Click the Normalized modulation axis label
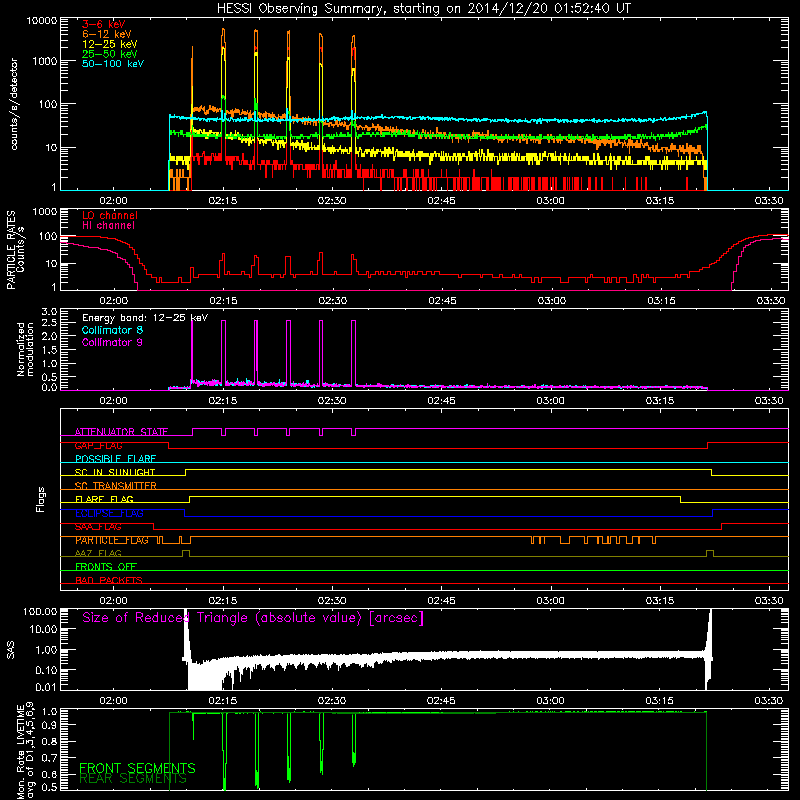 [x=25, y=349]
